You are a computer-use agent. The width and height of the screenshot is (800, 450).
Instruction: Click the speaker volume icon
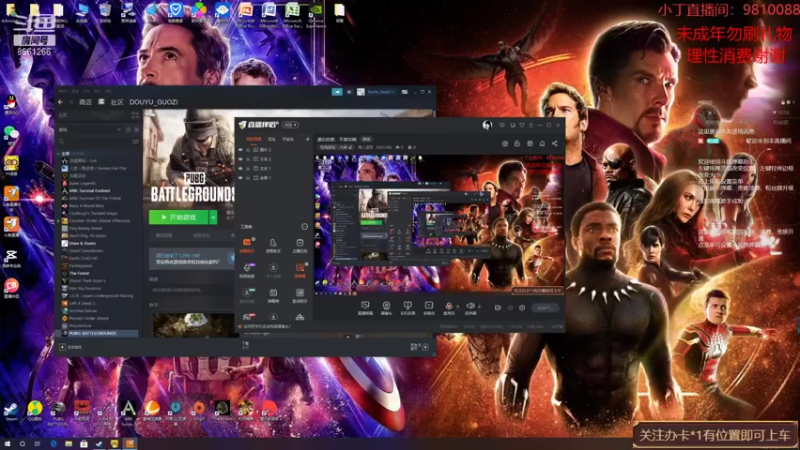tap(470, 306)
